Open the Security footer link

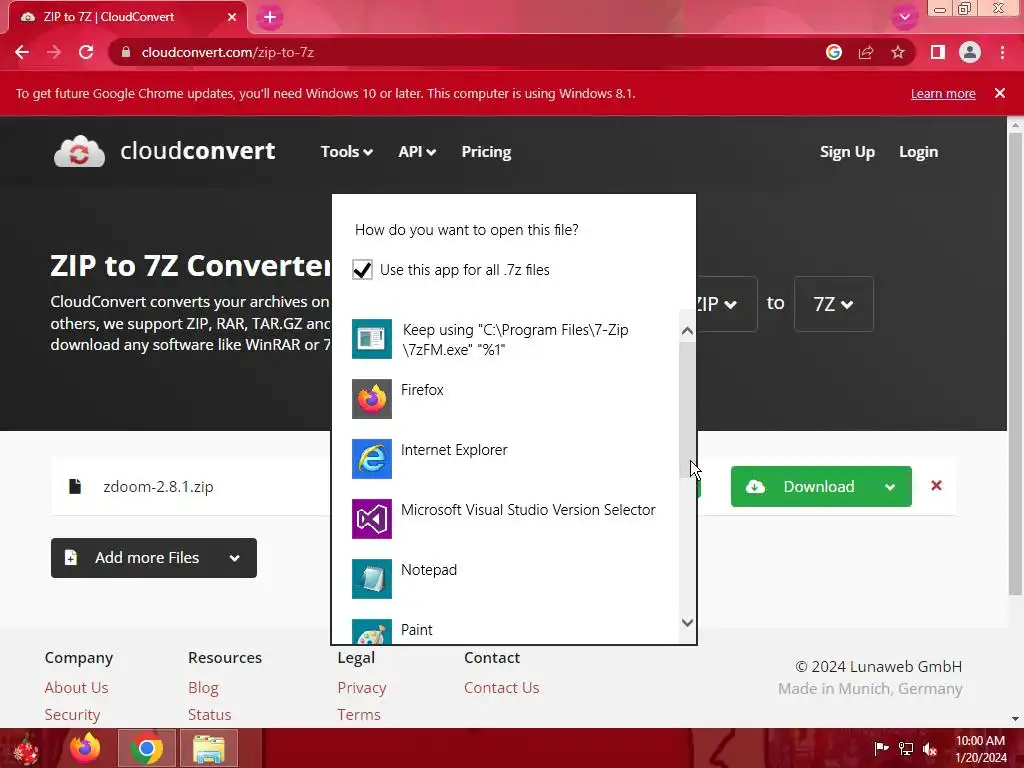(72, 714)
